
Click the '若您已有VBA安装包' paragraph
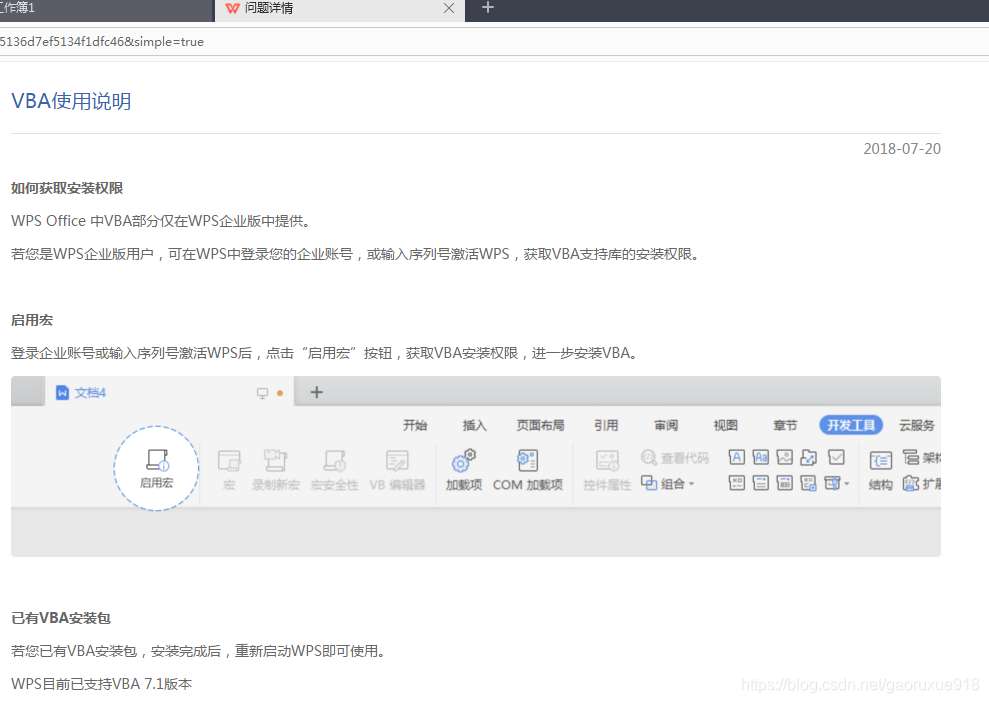click(199, 651)
